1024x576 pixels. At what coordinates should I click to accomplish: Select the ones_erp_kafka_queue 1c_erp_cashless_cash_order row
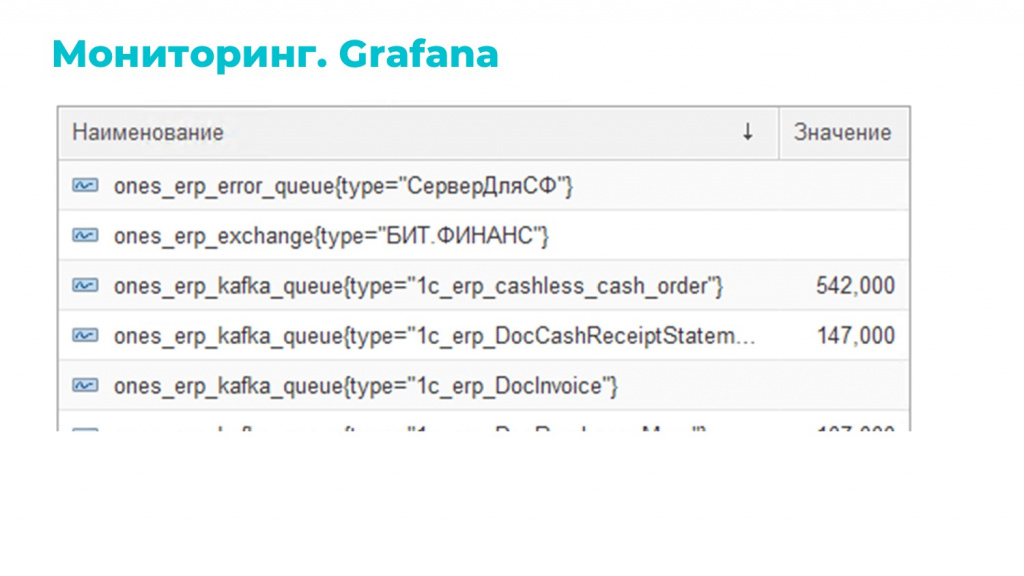(x=483, y=285)
